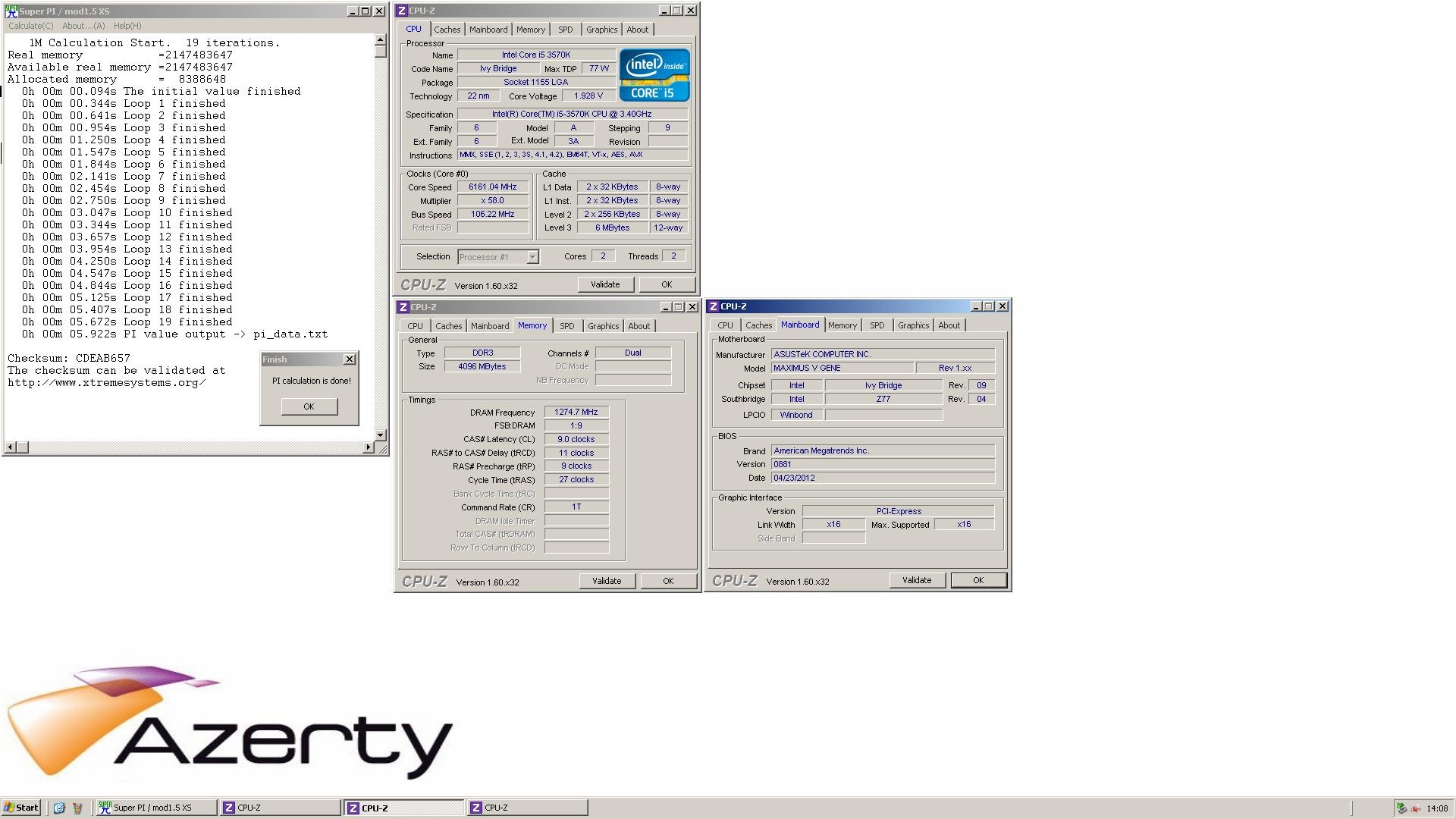The width and height of the screenshot is (1456, 819).
Task: Expand Processor #1 selection dropdown
Action: 532,257
